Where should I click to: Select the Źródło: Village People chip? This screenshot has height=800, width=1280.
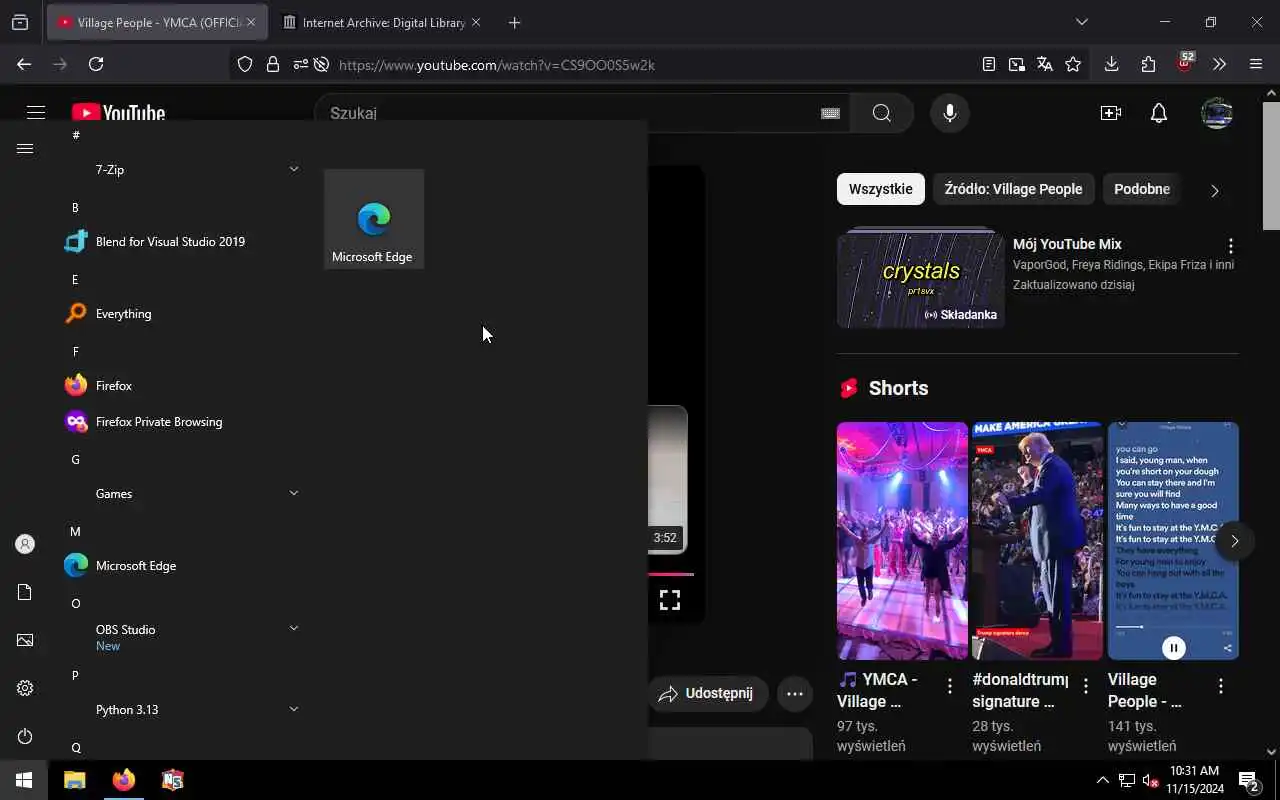click(x=1013, y=189)
